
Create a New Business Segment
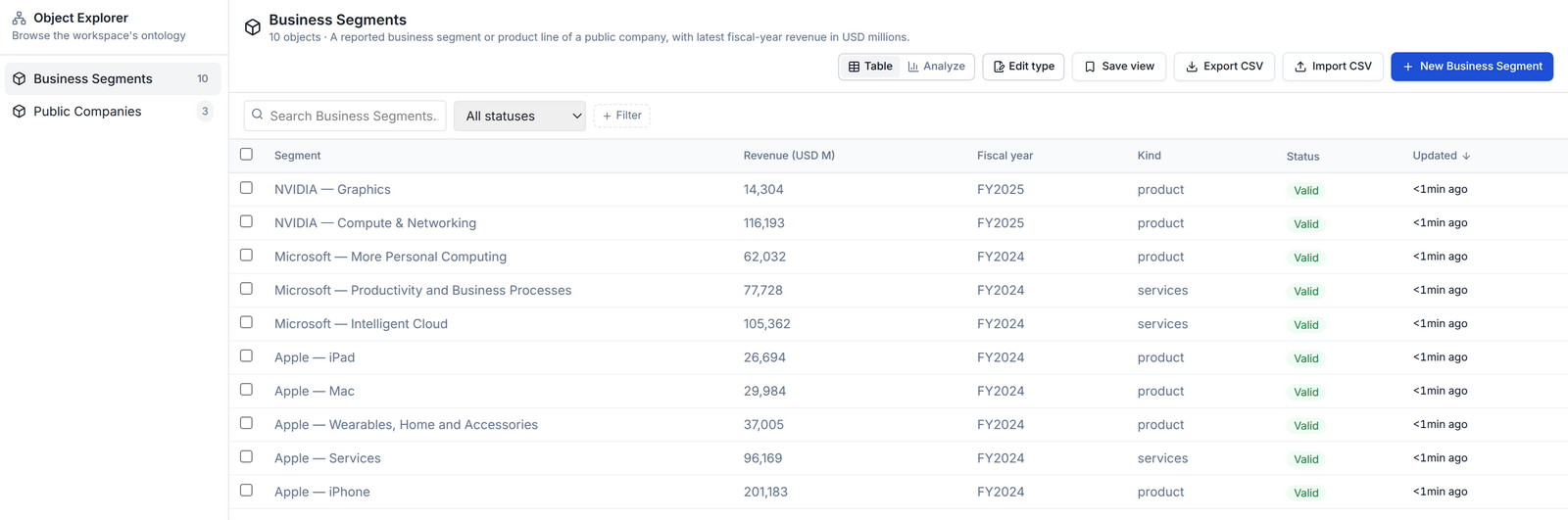(x=1472, y=67)
